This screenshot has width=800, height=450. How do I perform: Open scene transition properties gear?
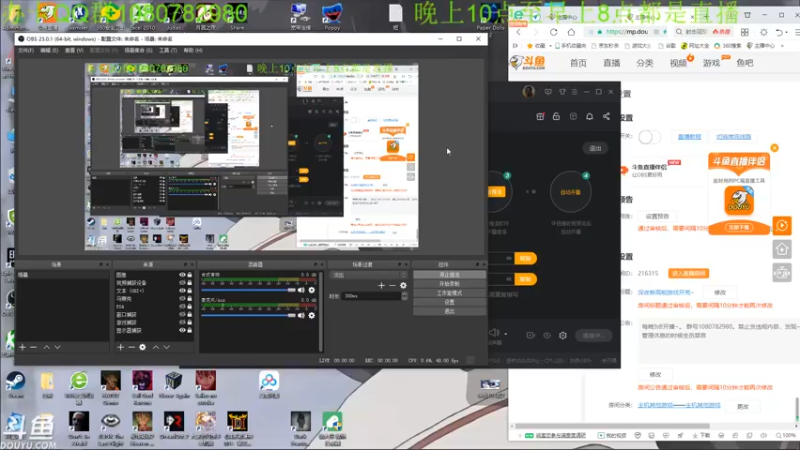coord(403,285)
